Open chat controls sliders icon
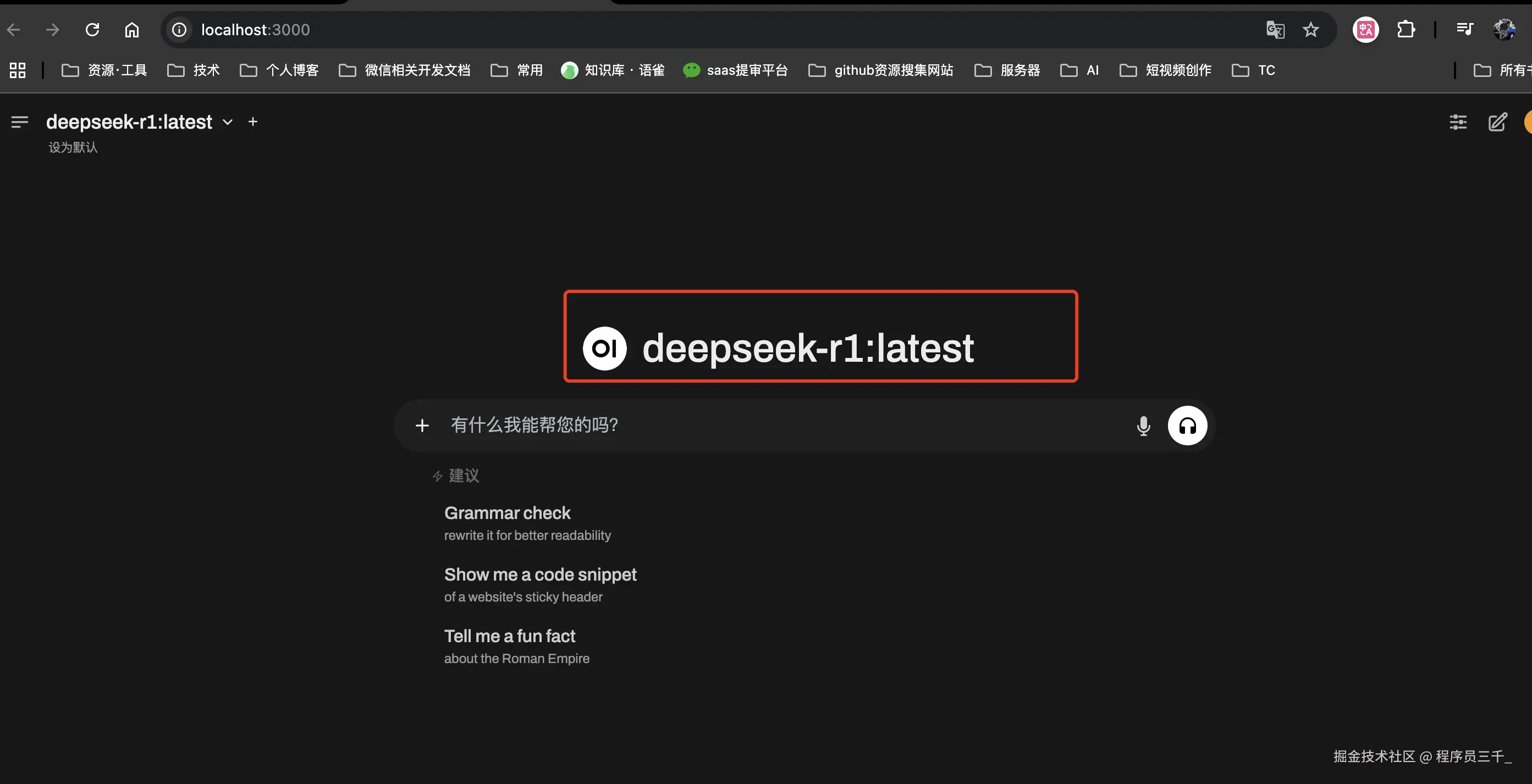This screenshot has height=784, width=1532. 1458,123
